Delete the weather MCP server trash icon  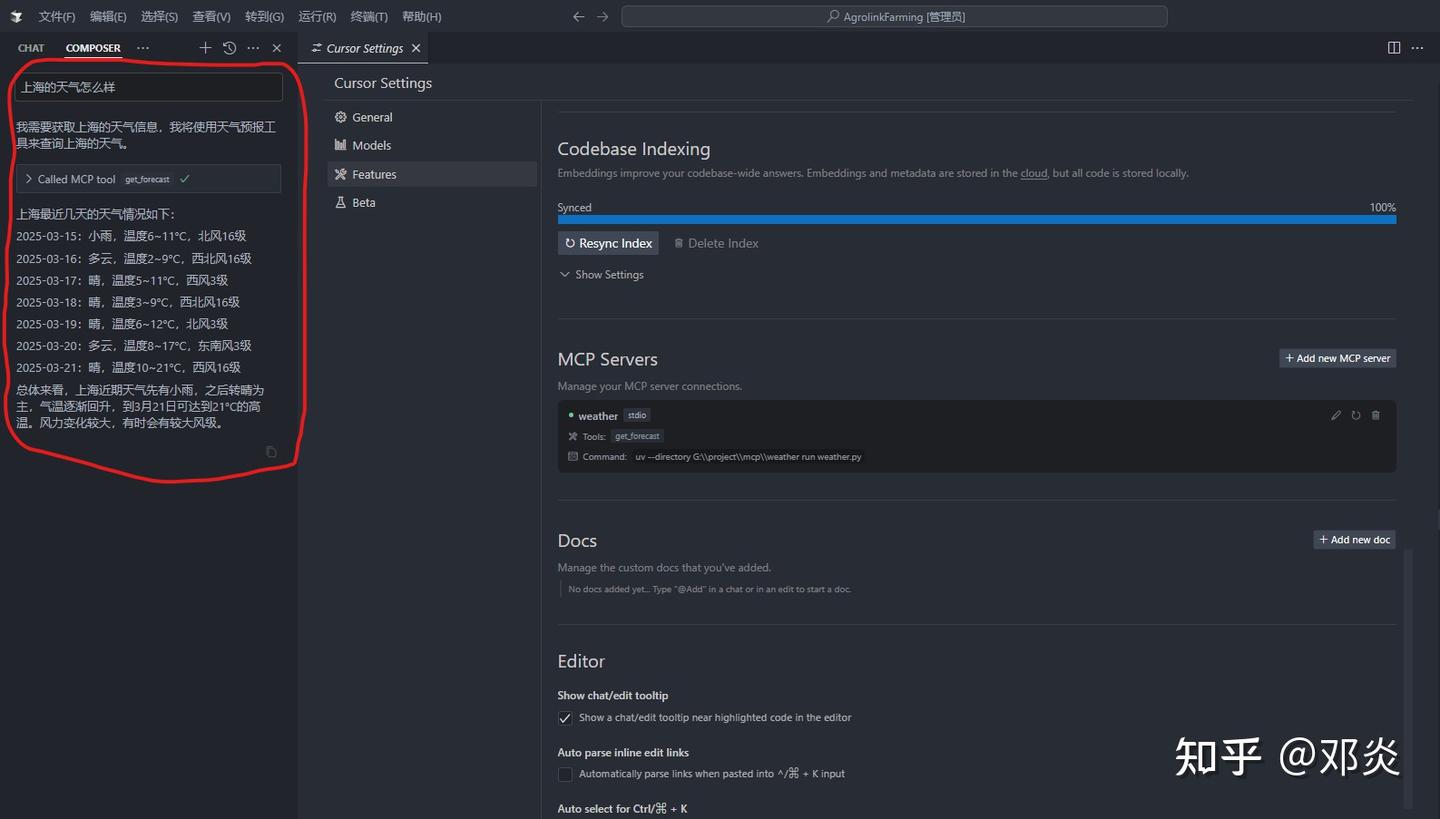1376,415
